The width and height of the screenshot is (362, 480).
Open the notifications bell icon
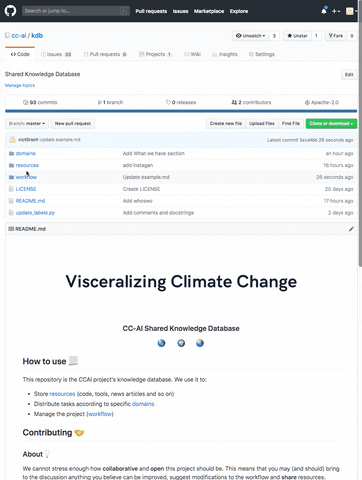(324, 11)
